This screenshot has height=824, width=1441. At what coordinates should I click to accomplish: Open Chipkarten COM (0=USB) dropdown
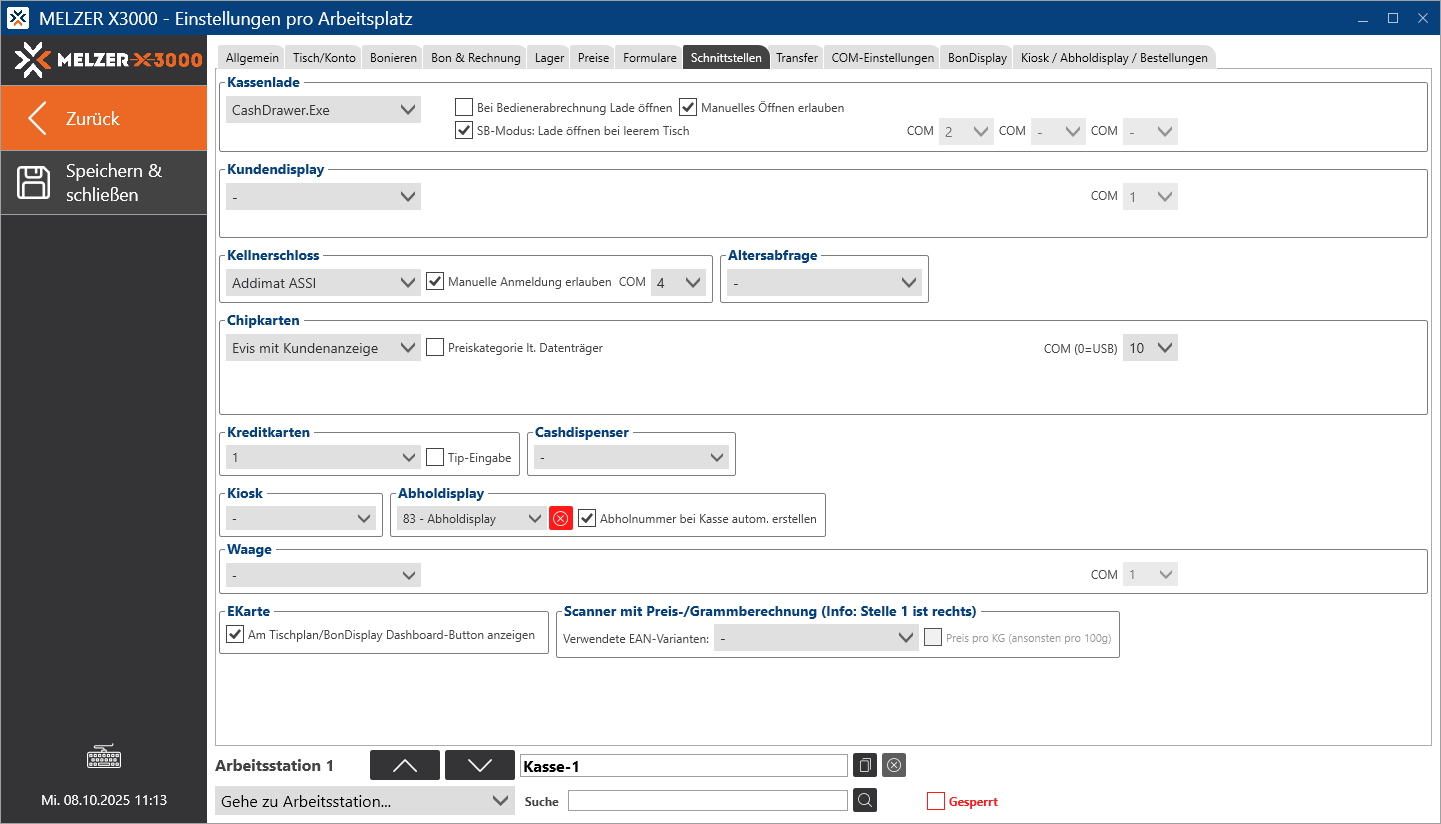(x=1150, y=348)
